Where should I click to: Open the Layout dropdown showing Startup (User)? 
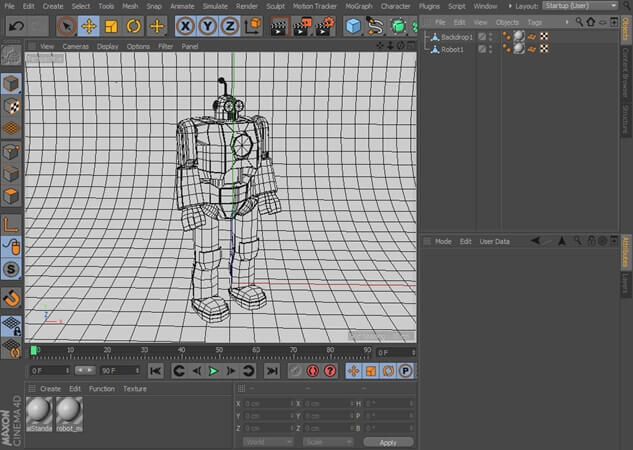click(x=580, y=6)
